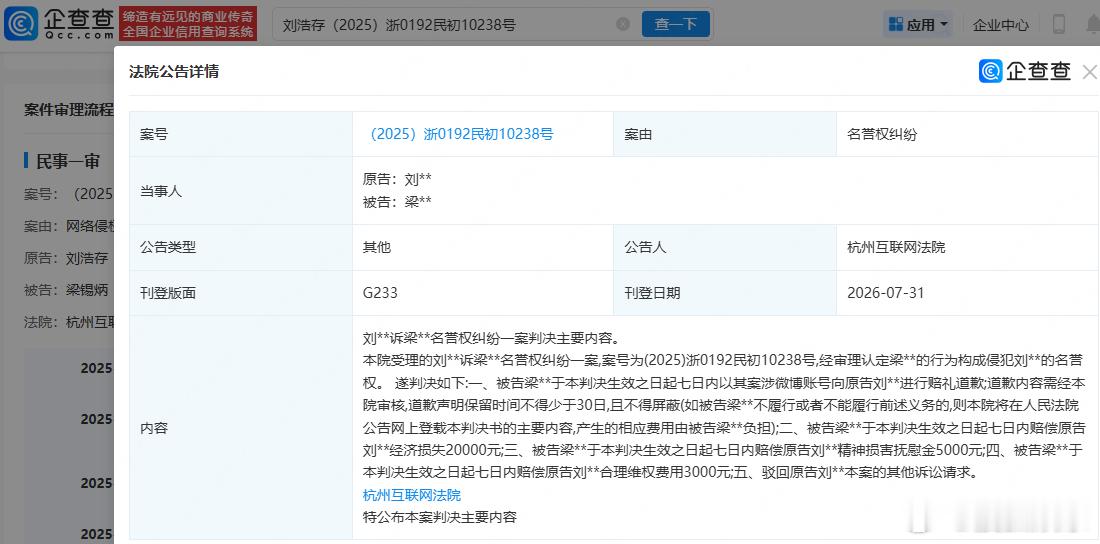The height and width of the screenshot is (544, 1100).
Task: Click 原告:刘浩存 in the background page
Action: [x=66, y=258]
